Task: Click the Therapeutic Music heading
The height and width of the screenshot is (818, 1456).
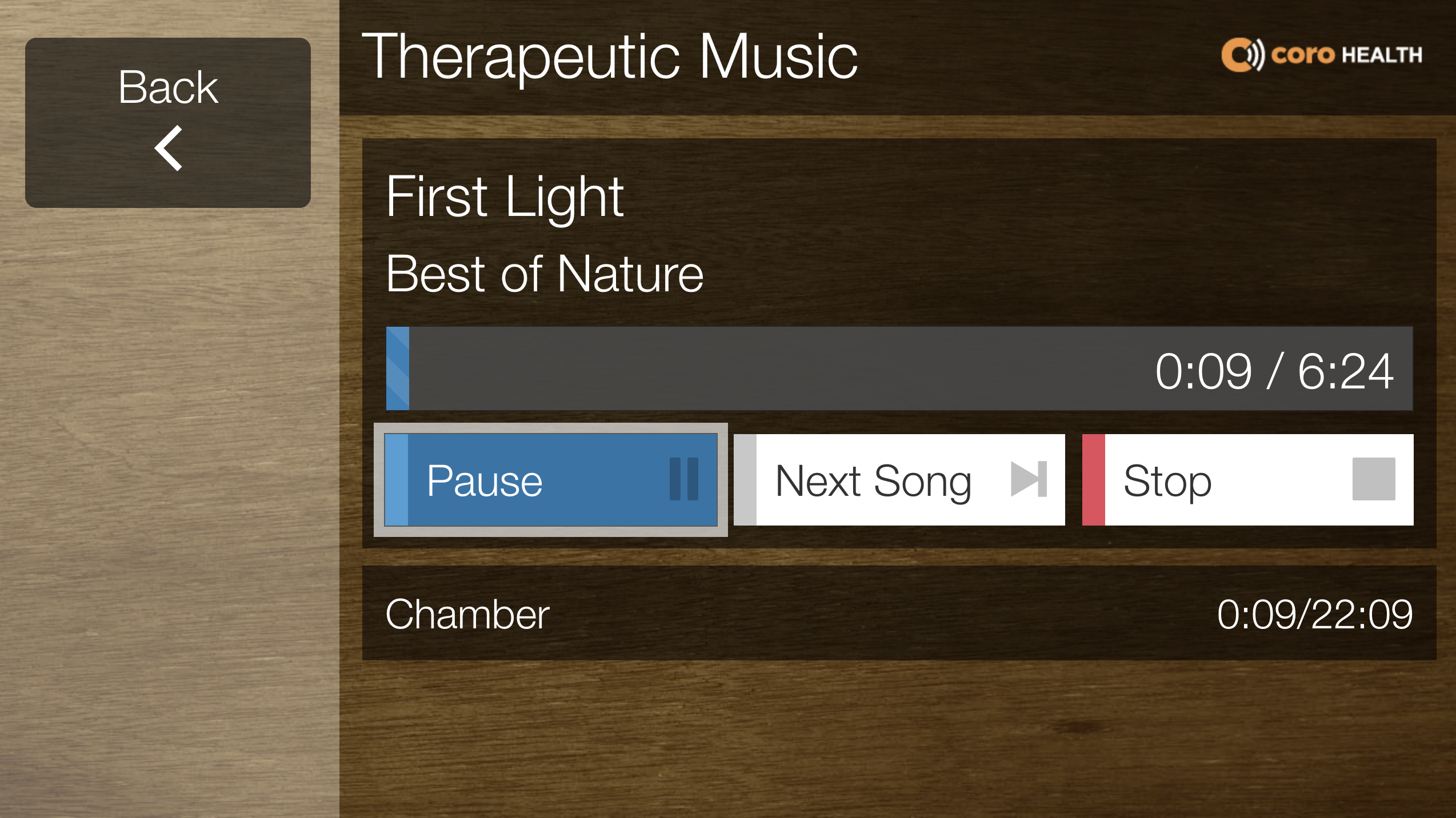Action: (x=610, y=57)
